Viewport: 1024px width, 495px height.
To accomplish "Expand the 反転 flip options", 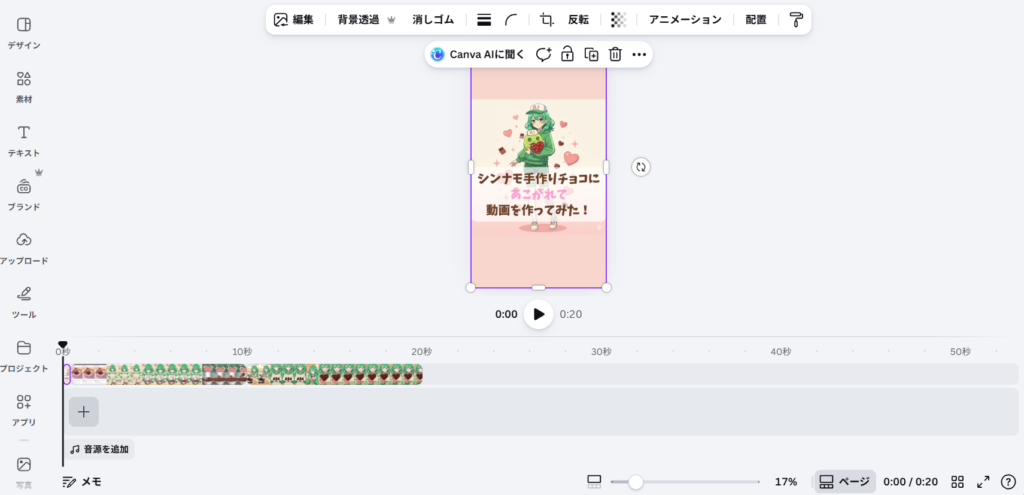I will 578,19.
